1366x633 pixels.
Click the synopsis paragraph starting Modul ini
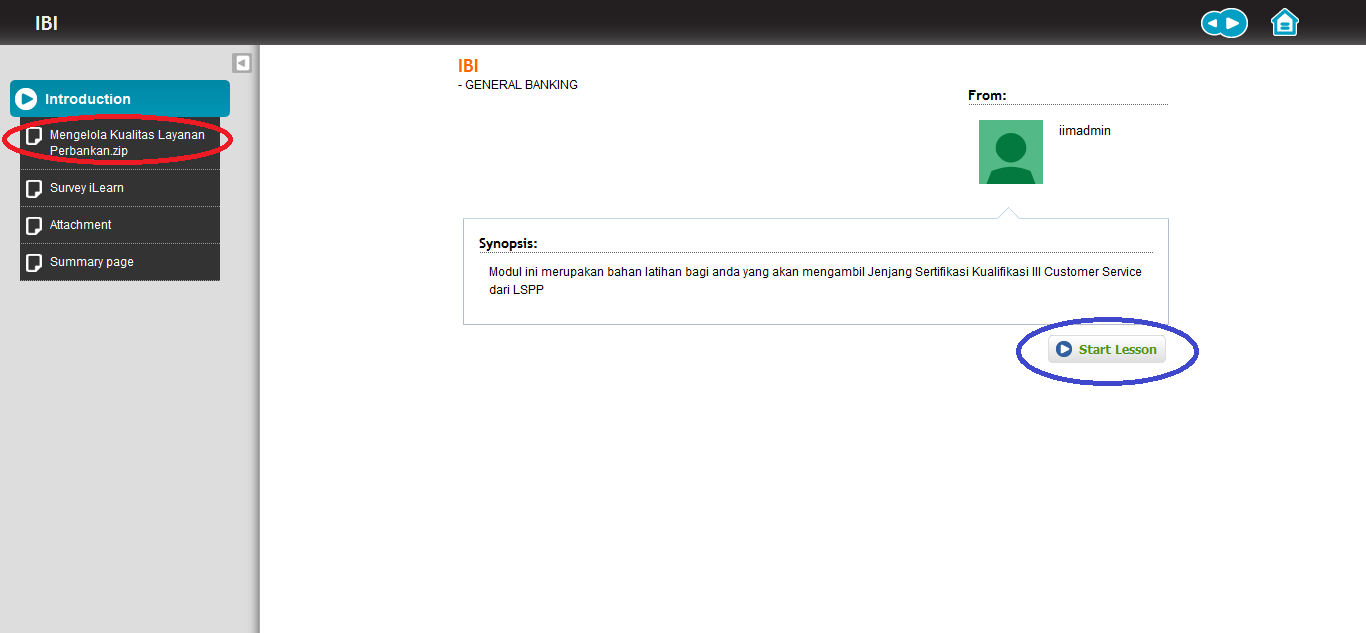point(815,281)
